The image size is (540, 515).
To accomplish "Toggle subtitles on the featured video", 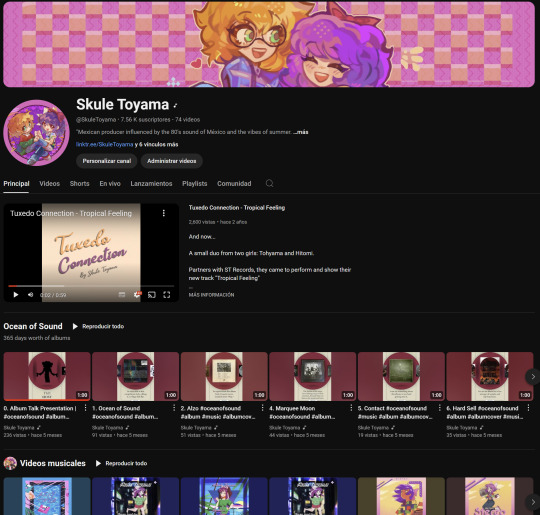I will click(122, 295).
